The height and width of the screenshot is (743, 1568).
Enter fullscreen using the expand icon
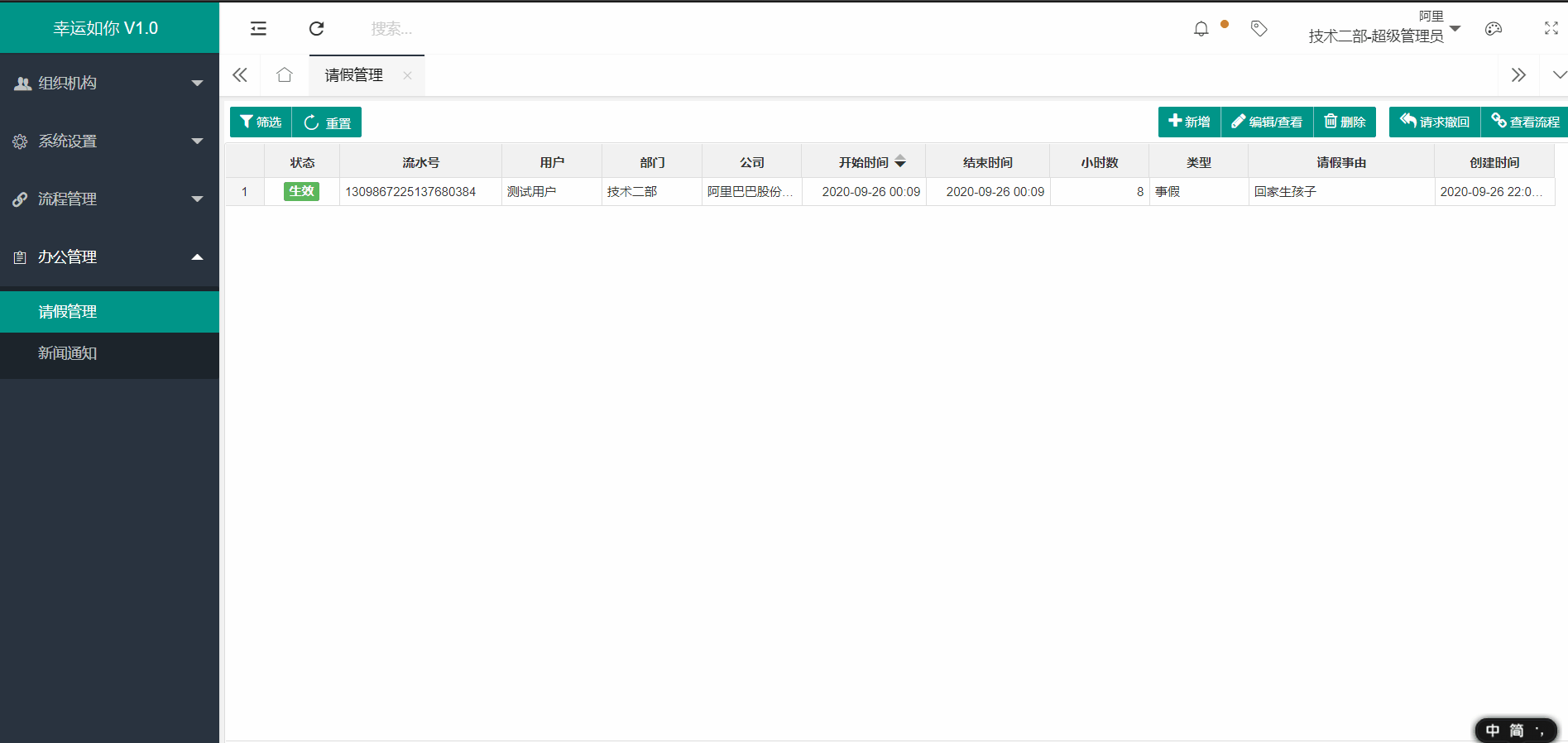1551,28
